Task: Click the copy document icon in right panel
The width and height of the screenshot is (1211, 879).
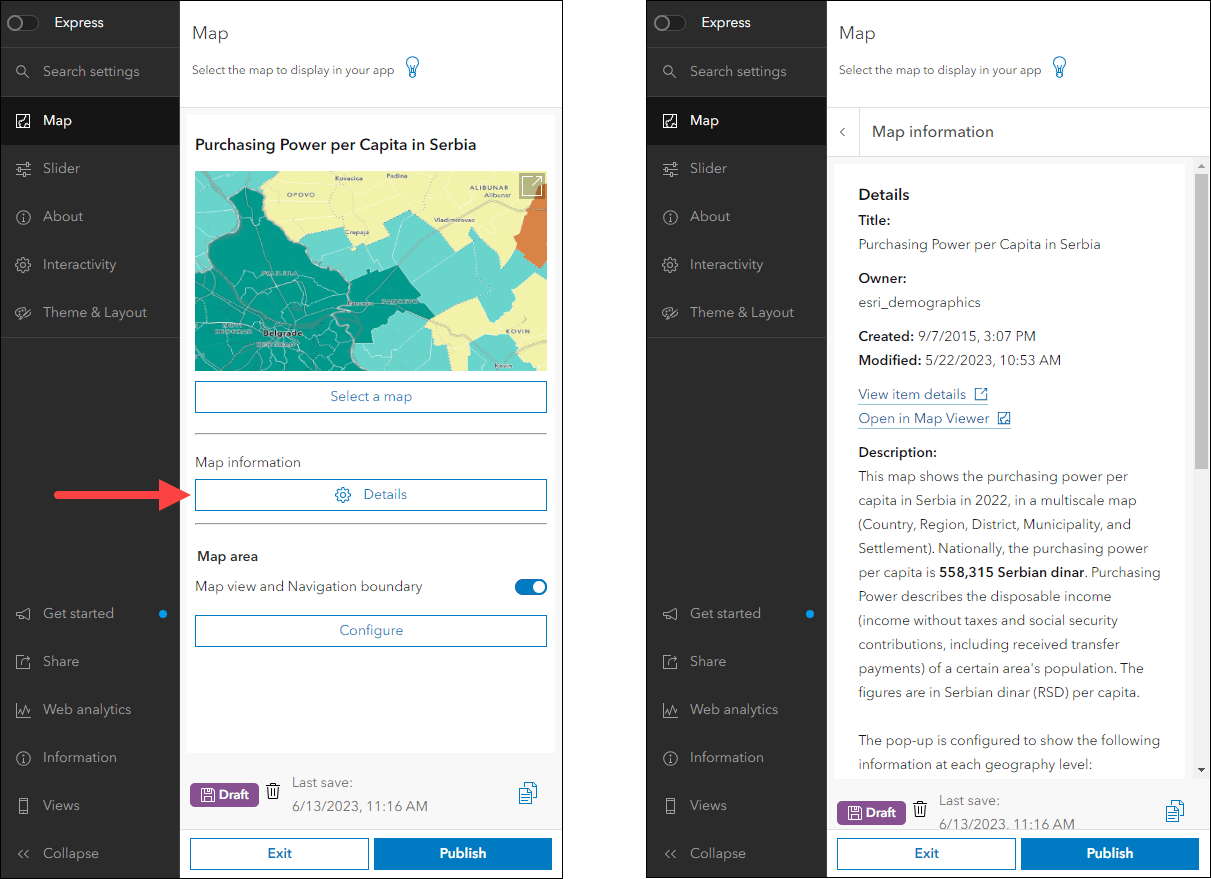Action: pyautogui.click(x=1175, y=811)
